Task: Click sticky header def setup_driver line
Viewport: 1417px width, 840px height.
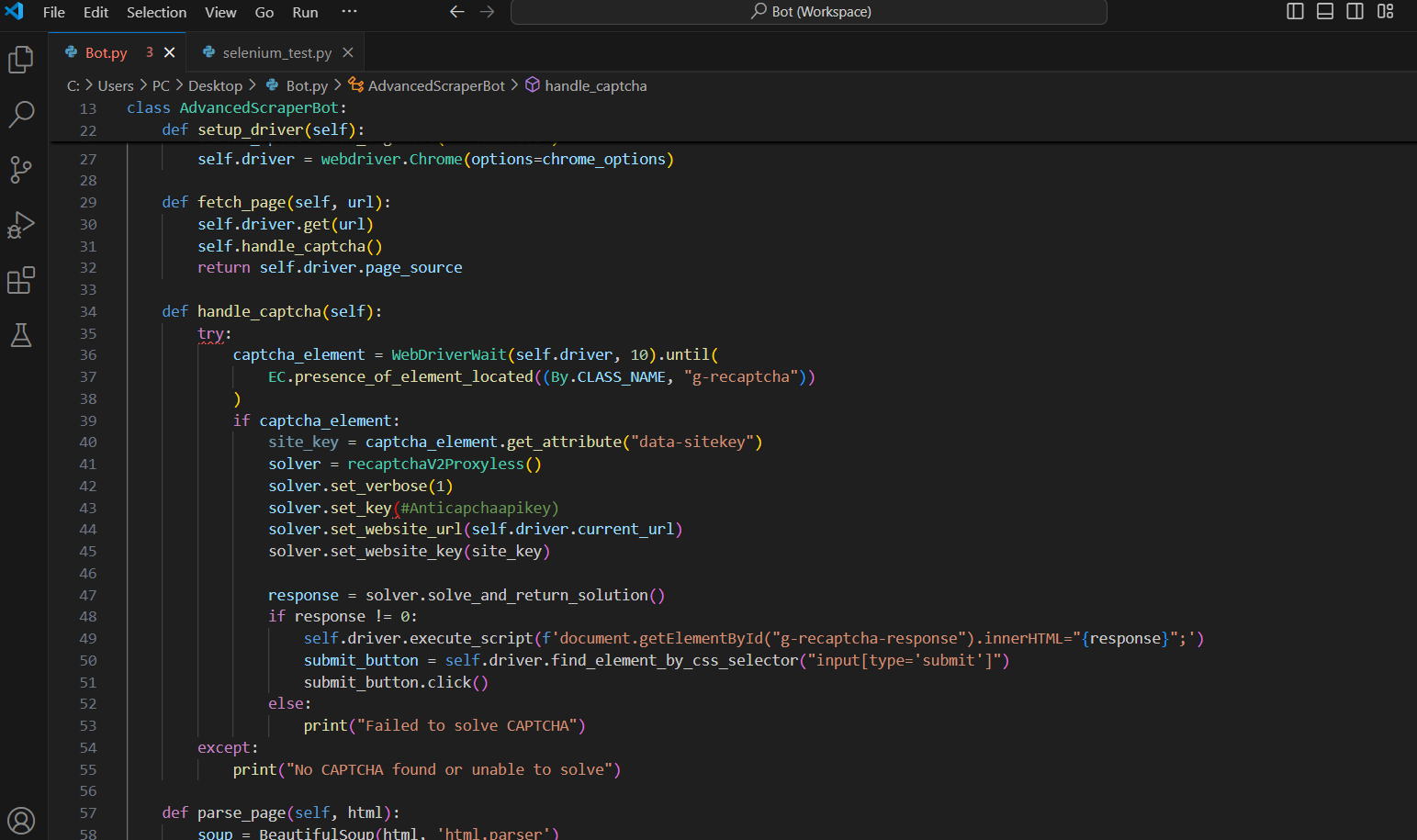Action: [263, 129]
